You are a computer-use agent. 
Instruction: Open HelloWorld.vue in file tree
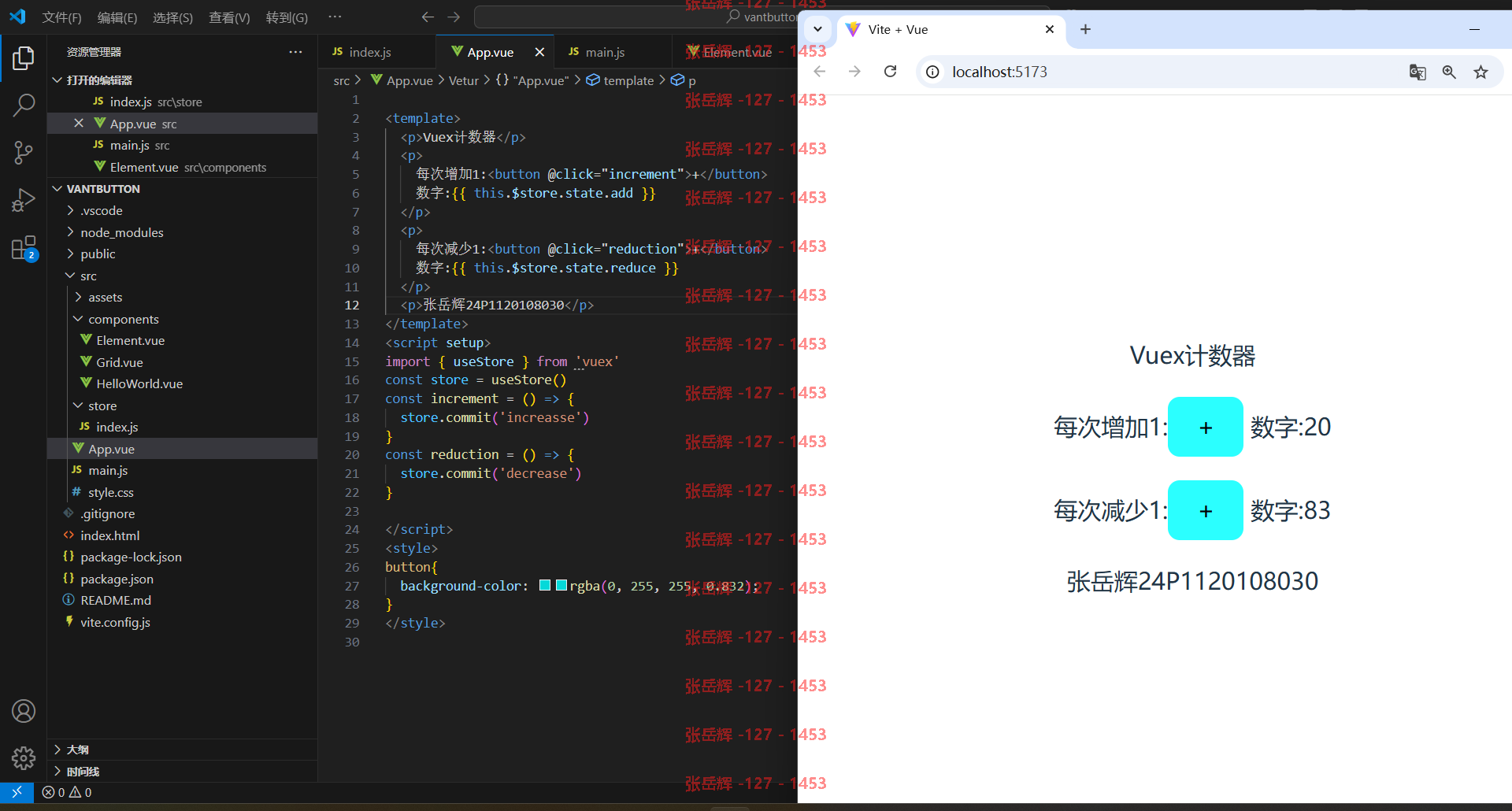(x=139, y=383)
